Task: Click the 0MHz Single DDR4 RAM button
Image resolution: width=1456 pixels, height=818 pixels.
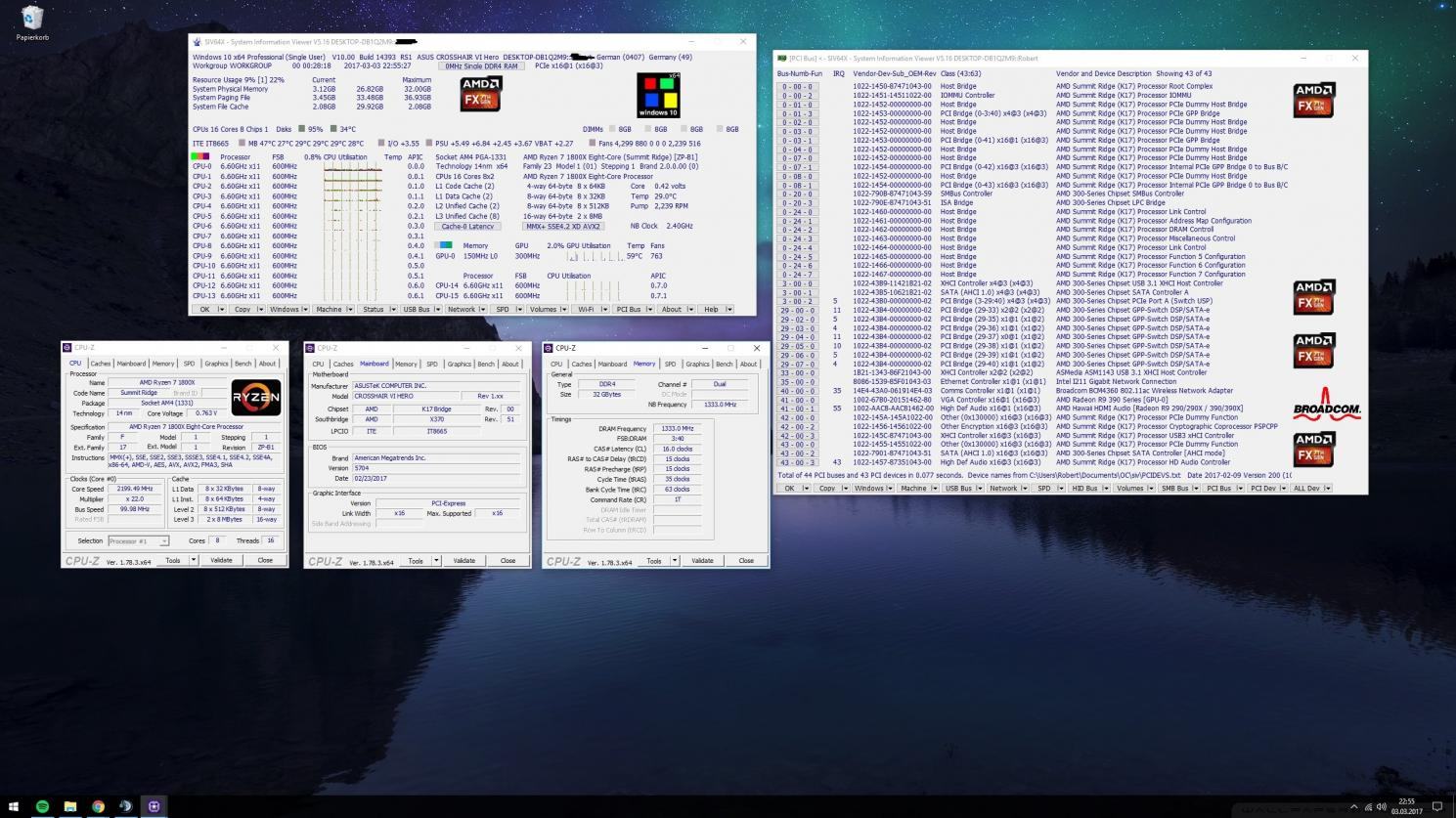Action: [x=480, y=66]
